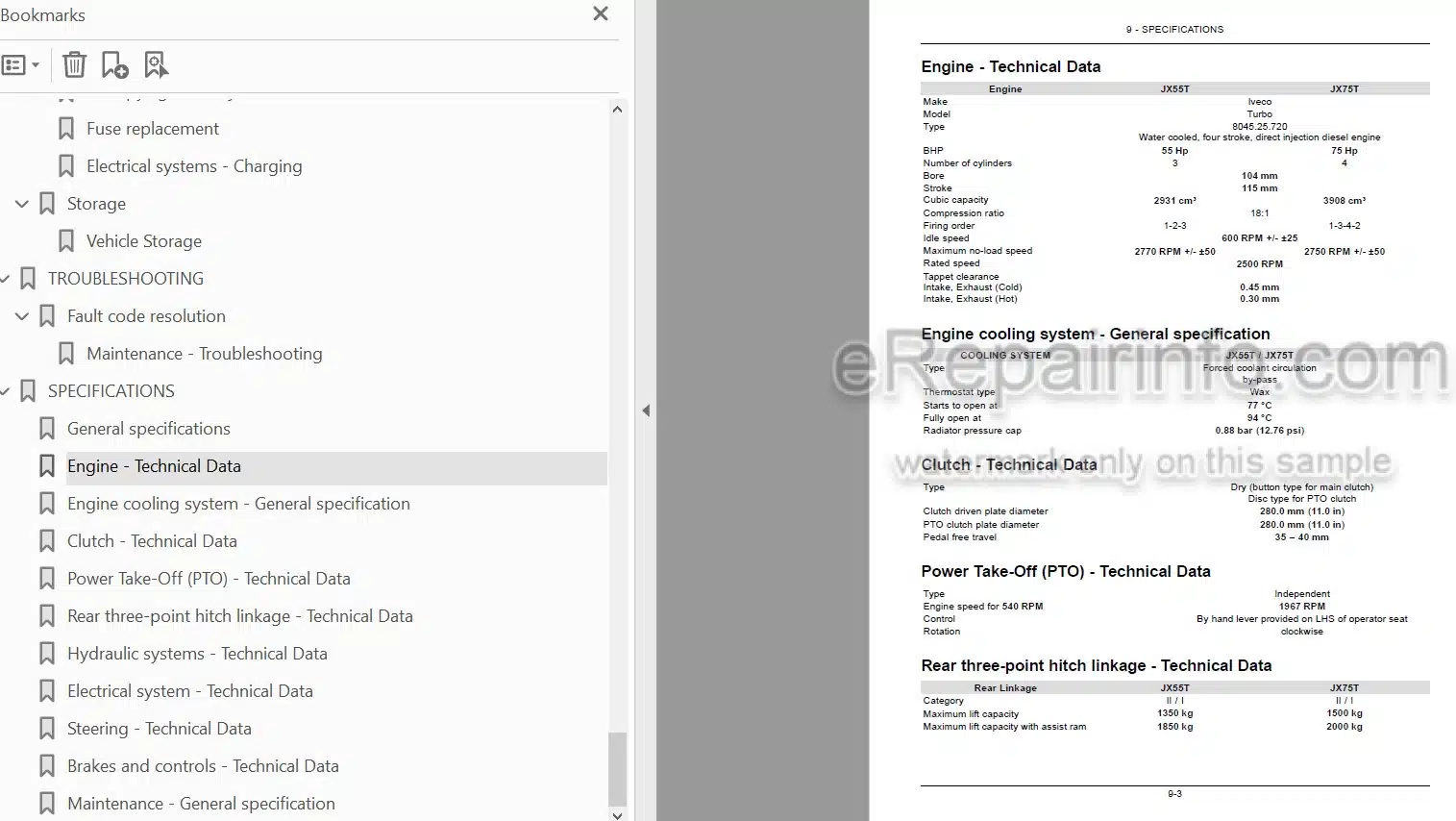Open Rear three-point hitch linkage bookmark
Image resolution: width=1456 pixels, height=821 pixels.
(x=240, y=616)
